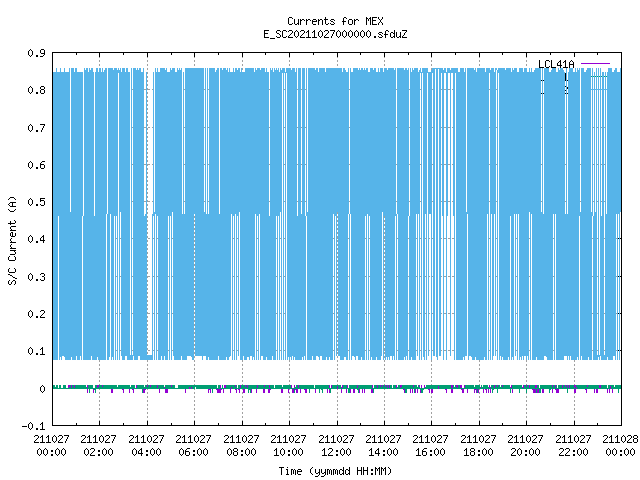Click the 0.4 y-axis tick label
Image resolution: width=640 pixels, height=480 pixels.
36,239
